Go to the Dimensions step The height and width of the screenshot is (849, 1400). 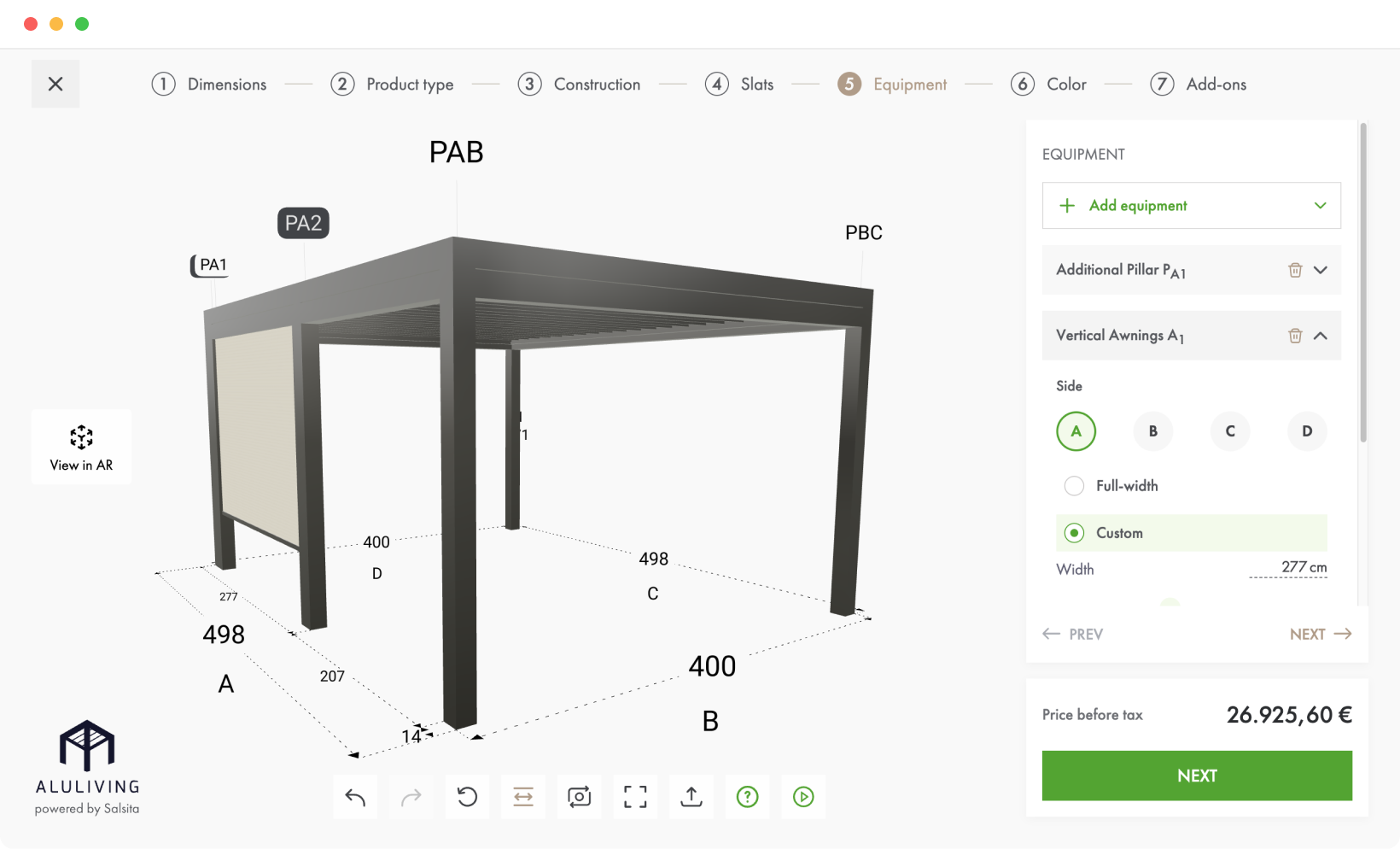coord(209,84)
